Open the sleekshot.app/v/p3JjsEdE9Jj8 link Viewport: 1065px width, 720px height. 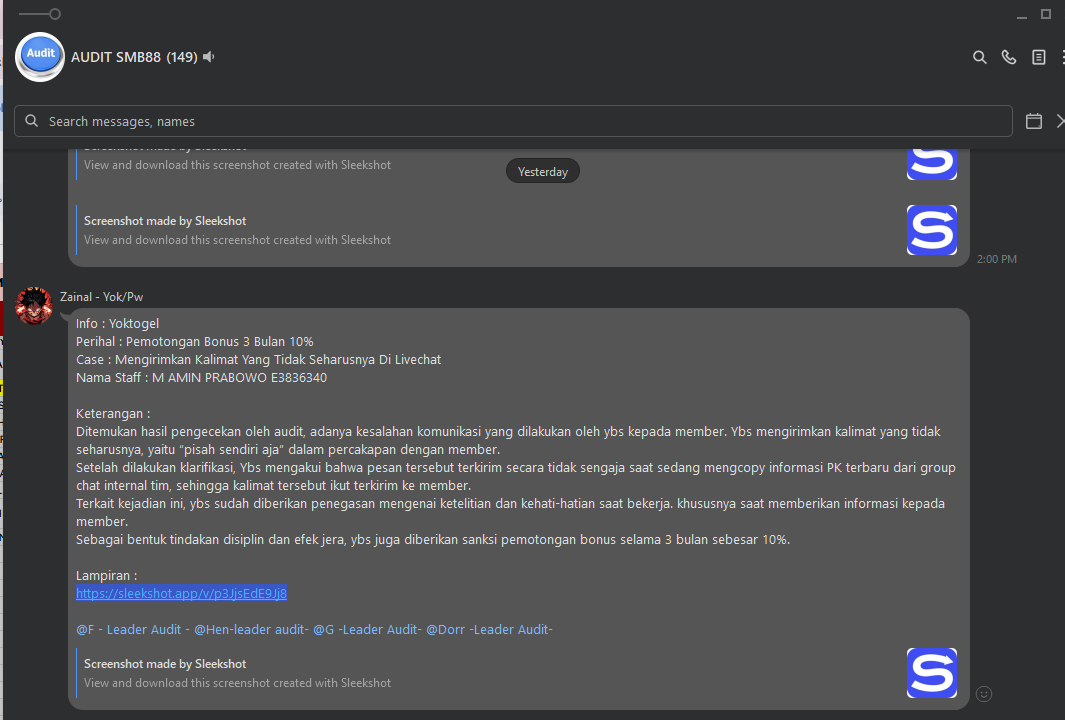coord(181,594)
